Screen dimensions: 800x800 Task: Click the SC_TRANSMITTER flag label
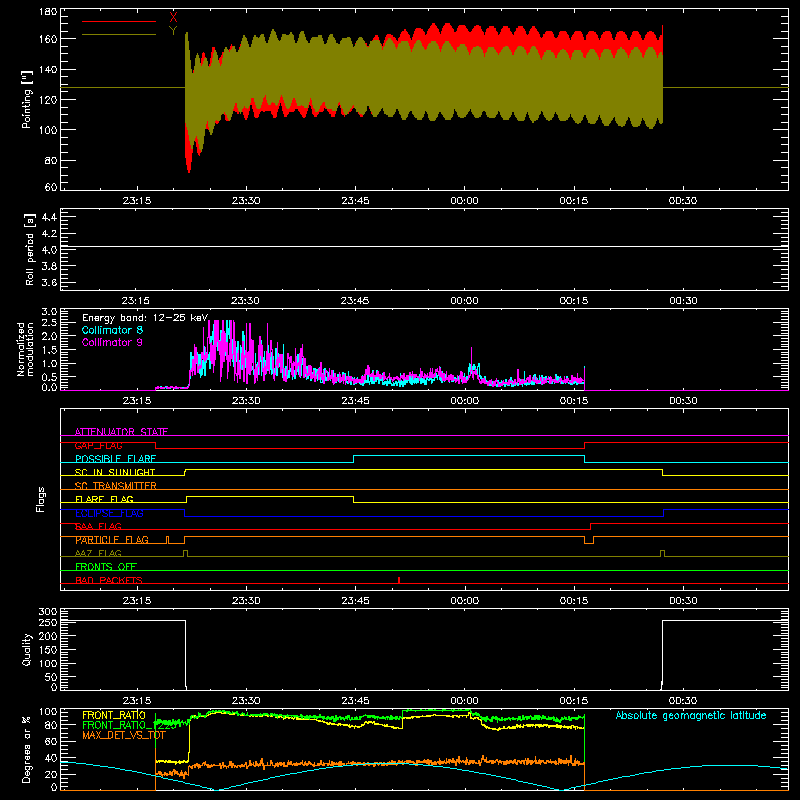coord(116,486)
